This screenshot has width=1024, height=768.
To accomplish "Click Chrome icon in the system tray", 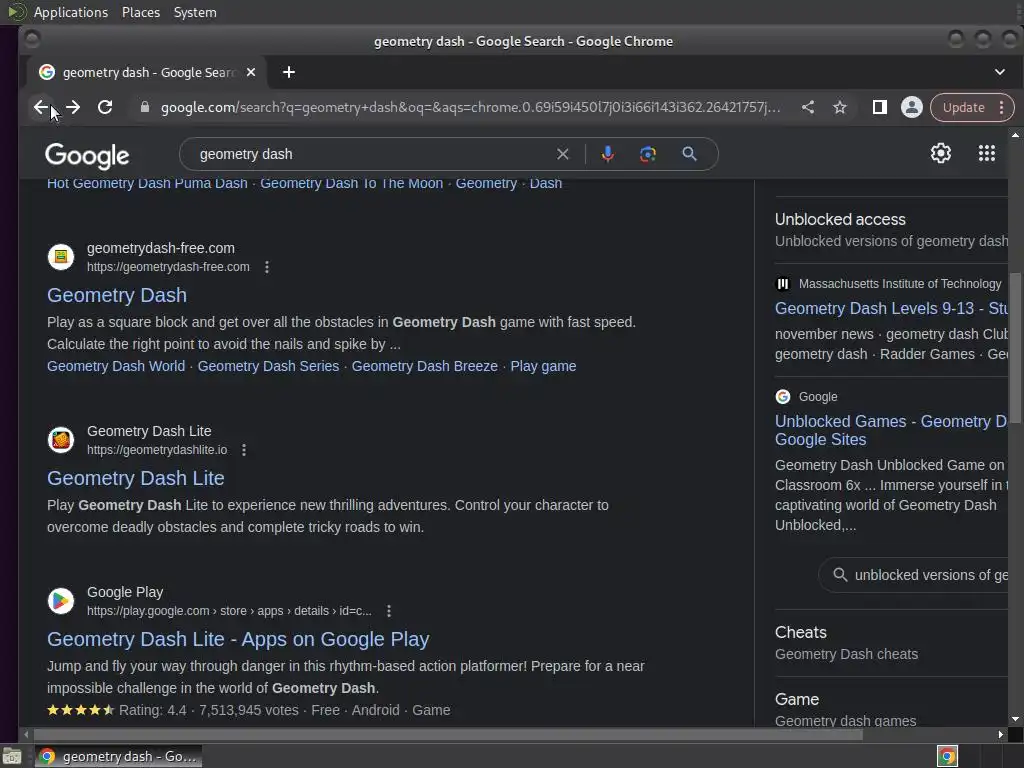I will coord(947,756).
